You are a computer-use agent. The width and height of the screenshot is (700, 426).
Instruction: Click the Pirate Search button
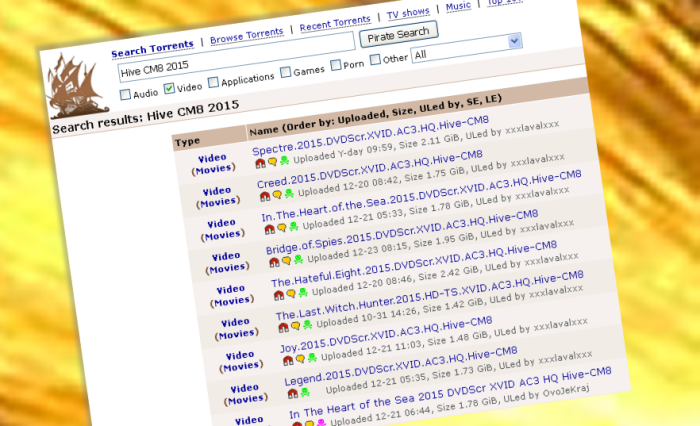398,34
